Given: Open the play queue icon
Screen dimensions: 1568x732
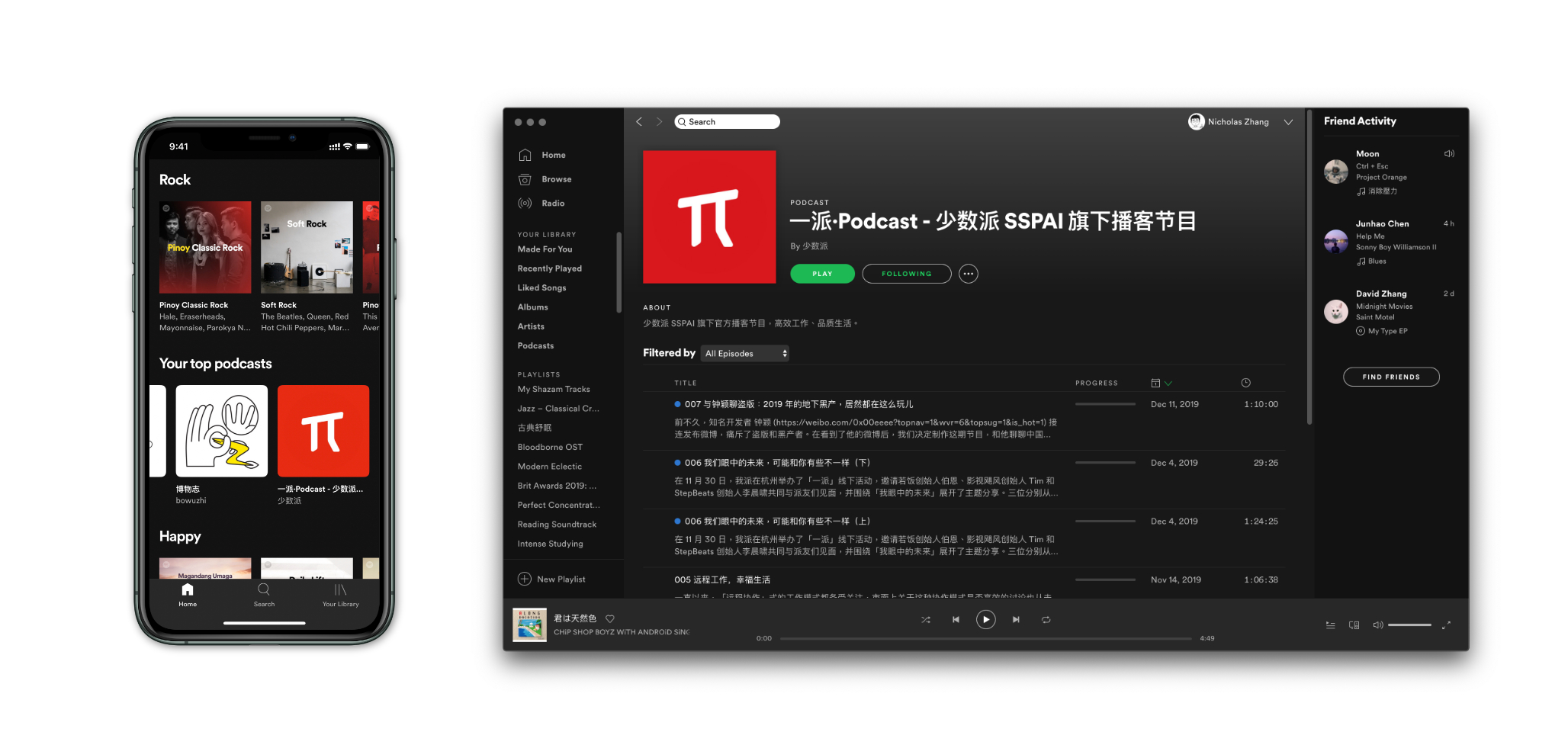Looking at the screenshot, I should coord(1330,625).
